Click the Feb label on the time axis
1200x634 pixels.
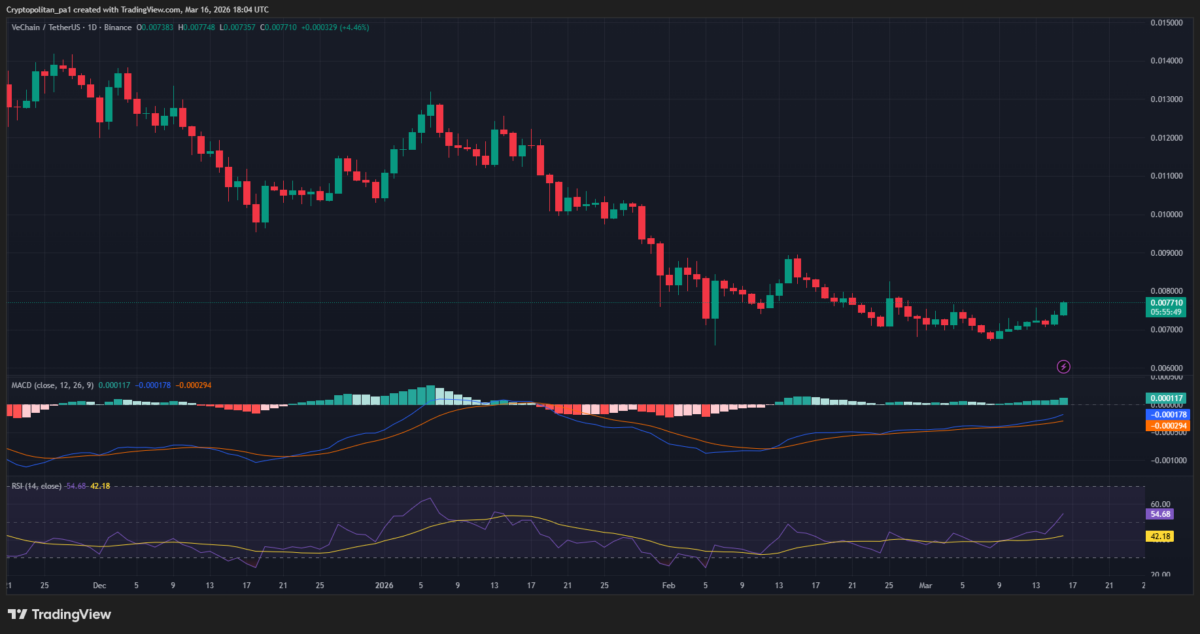tap(671, 587)
